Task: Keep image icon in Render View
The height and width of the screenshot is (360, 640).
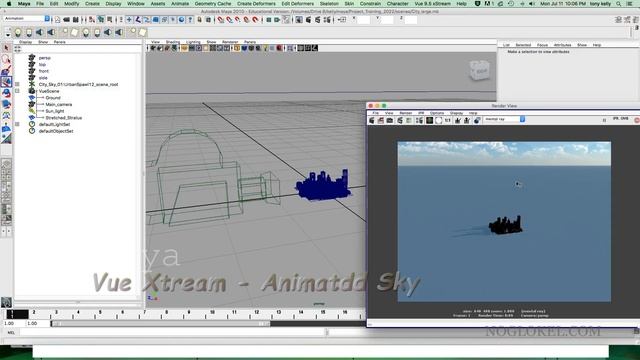Action: tap(458, 120)
